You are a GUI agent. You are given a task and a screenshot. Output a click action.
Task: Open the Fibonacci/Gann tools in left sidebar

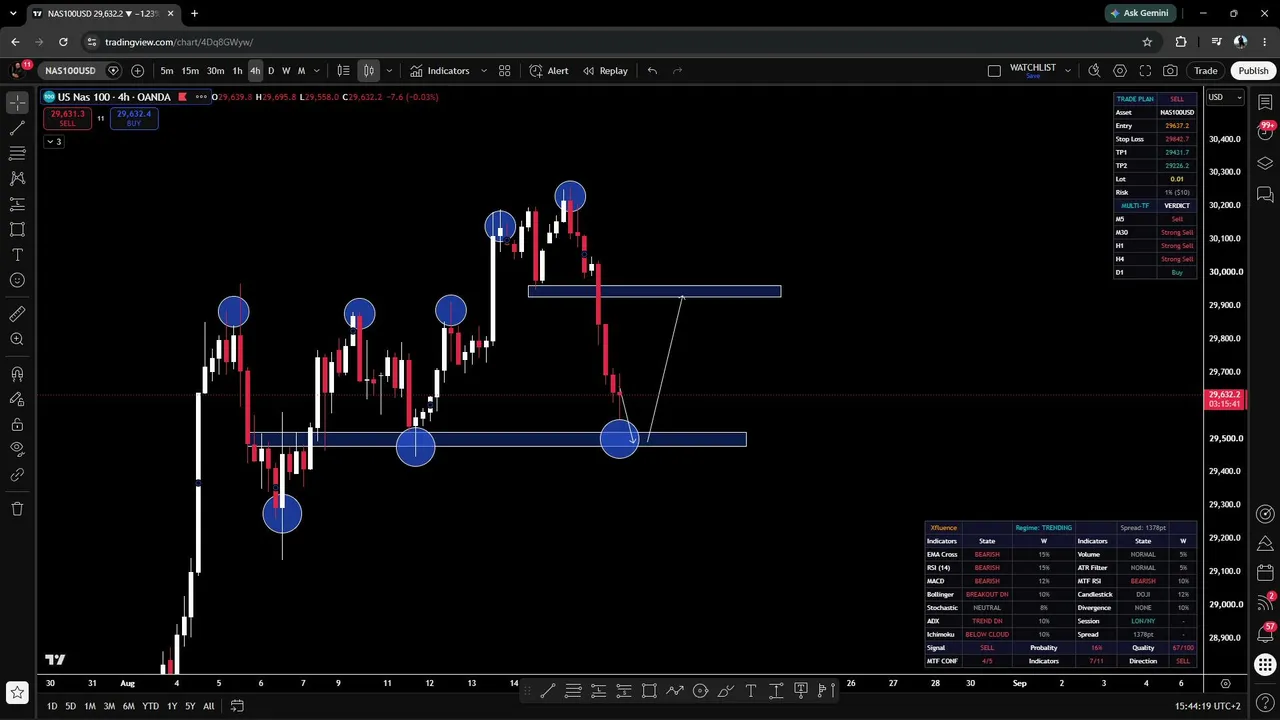(x=17, y=153)
